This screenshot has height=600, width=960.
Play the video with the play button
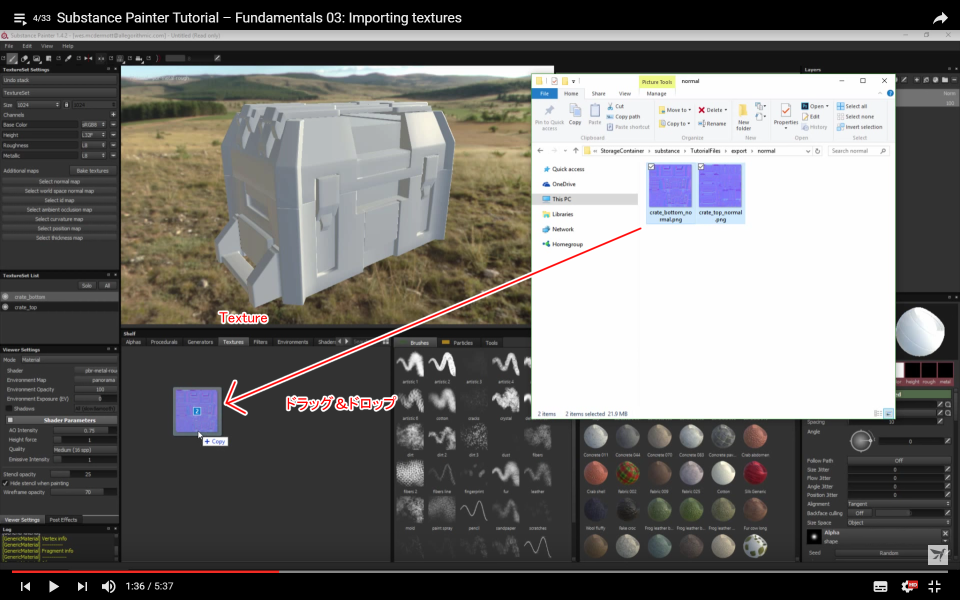[x=53, y=587]
